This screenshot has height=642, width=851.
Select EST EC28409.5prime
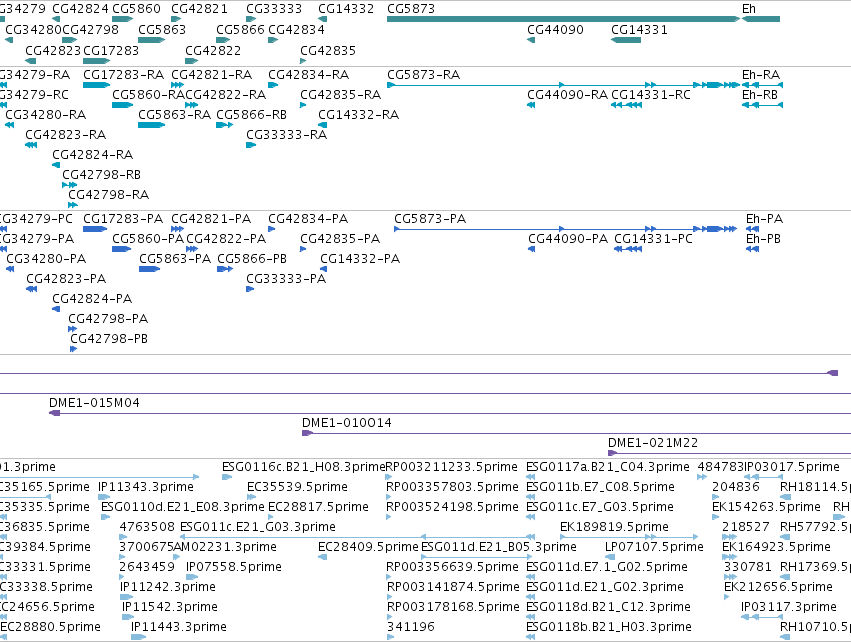pos(322,557)
